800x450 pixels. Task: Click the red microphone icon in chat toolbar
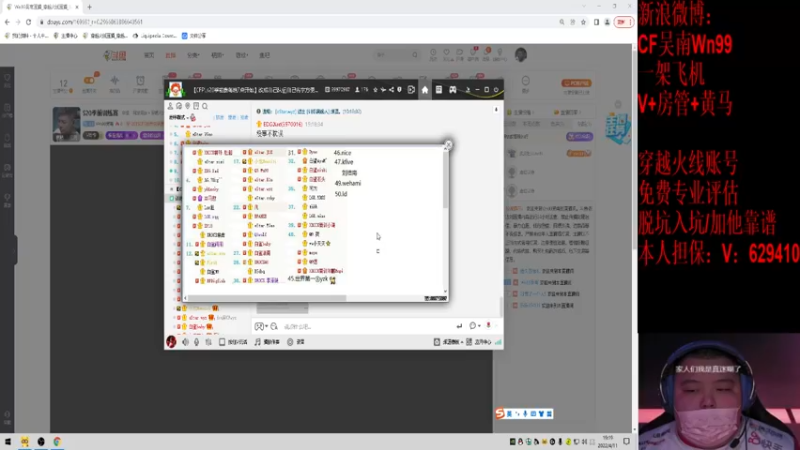(488, 326)
